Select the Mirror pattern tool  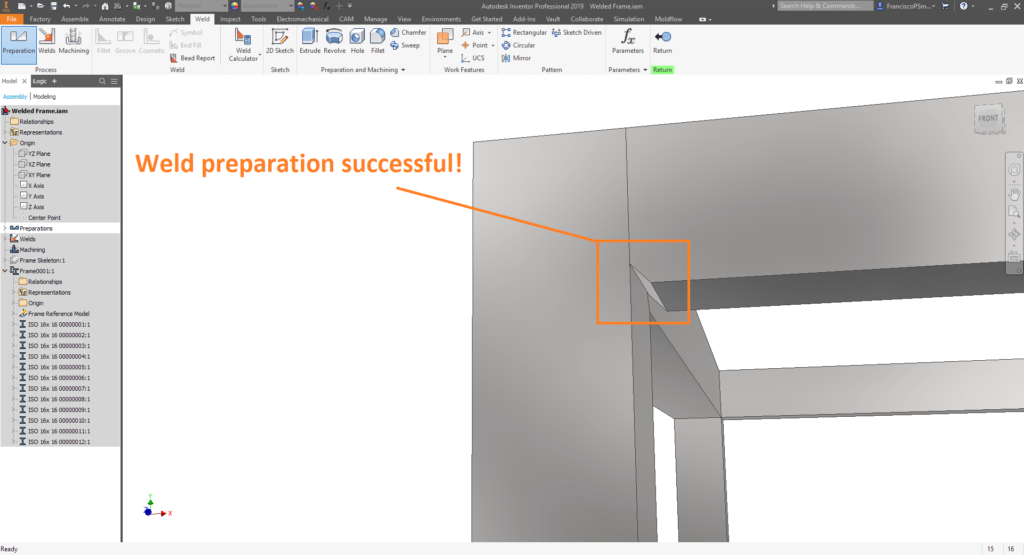click(516, 58)
